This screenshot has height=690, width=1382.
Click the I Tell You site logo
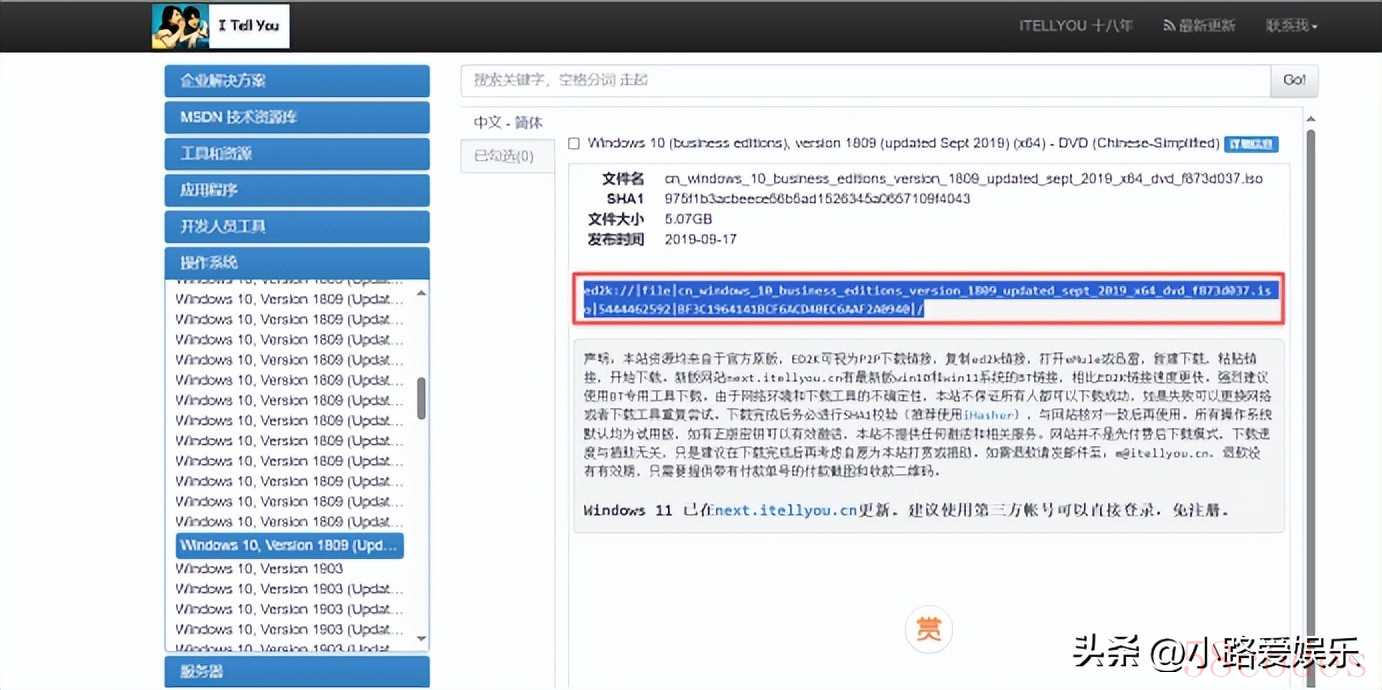click(x=220, y=26)
